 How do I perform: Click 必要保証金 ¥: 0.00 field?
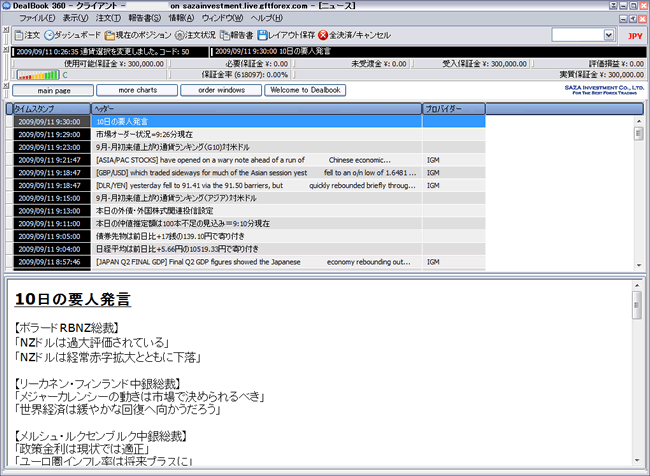[x=230, y=64]
